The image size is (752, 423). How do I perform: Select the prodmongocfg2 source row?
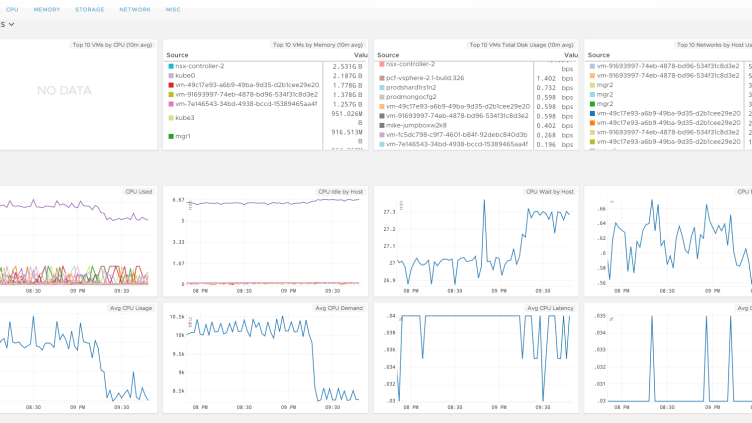tap(416, 96)
